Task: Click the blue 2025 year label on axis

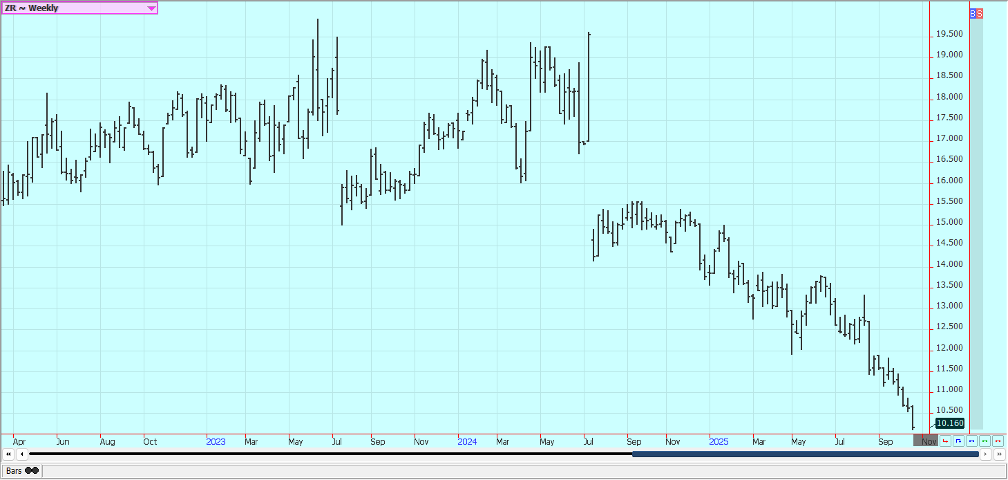Action: point(718,440)
